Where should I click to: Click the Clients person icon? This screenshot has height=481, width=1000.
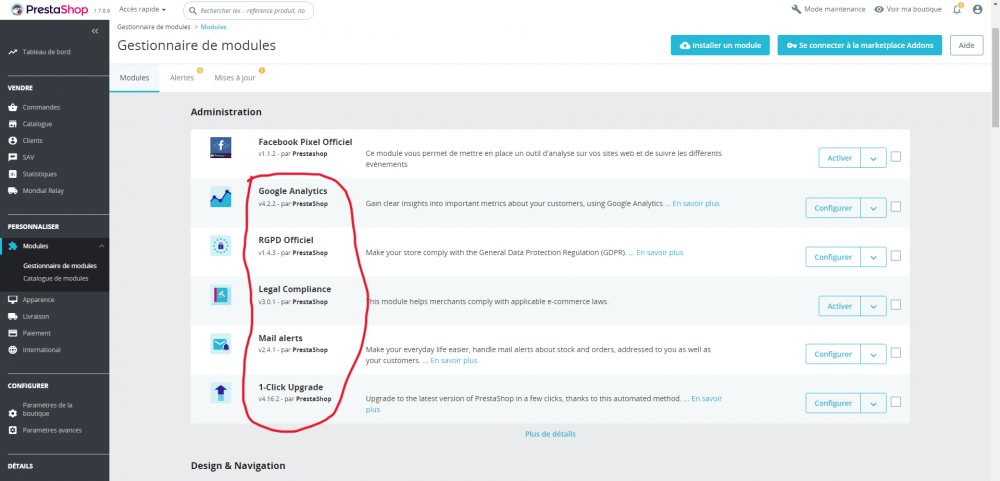[x=13, y=140]
